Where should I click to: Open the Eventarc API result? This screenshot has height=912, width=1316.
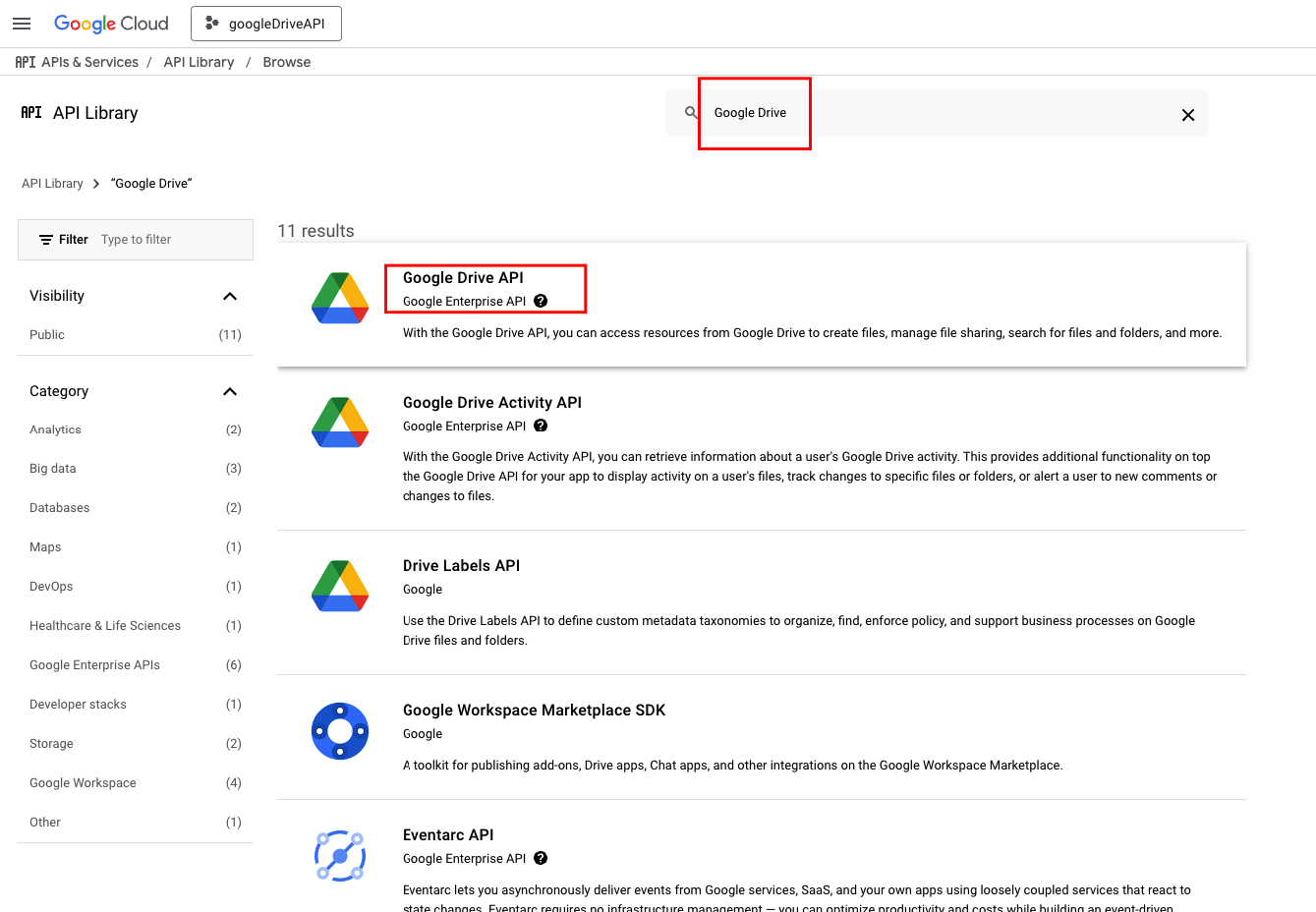click(448, 835)
